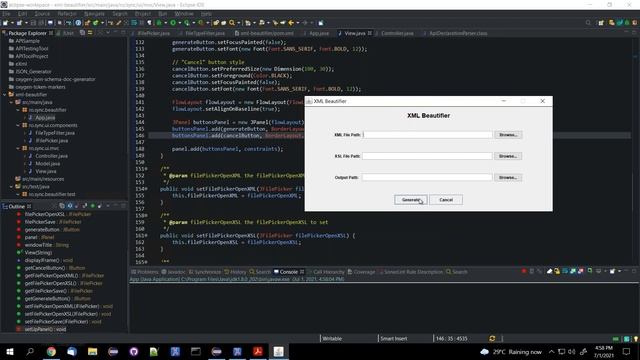Open the Source menu
The height and width of the screenshot is (360, 640).
tap(42, 13)
